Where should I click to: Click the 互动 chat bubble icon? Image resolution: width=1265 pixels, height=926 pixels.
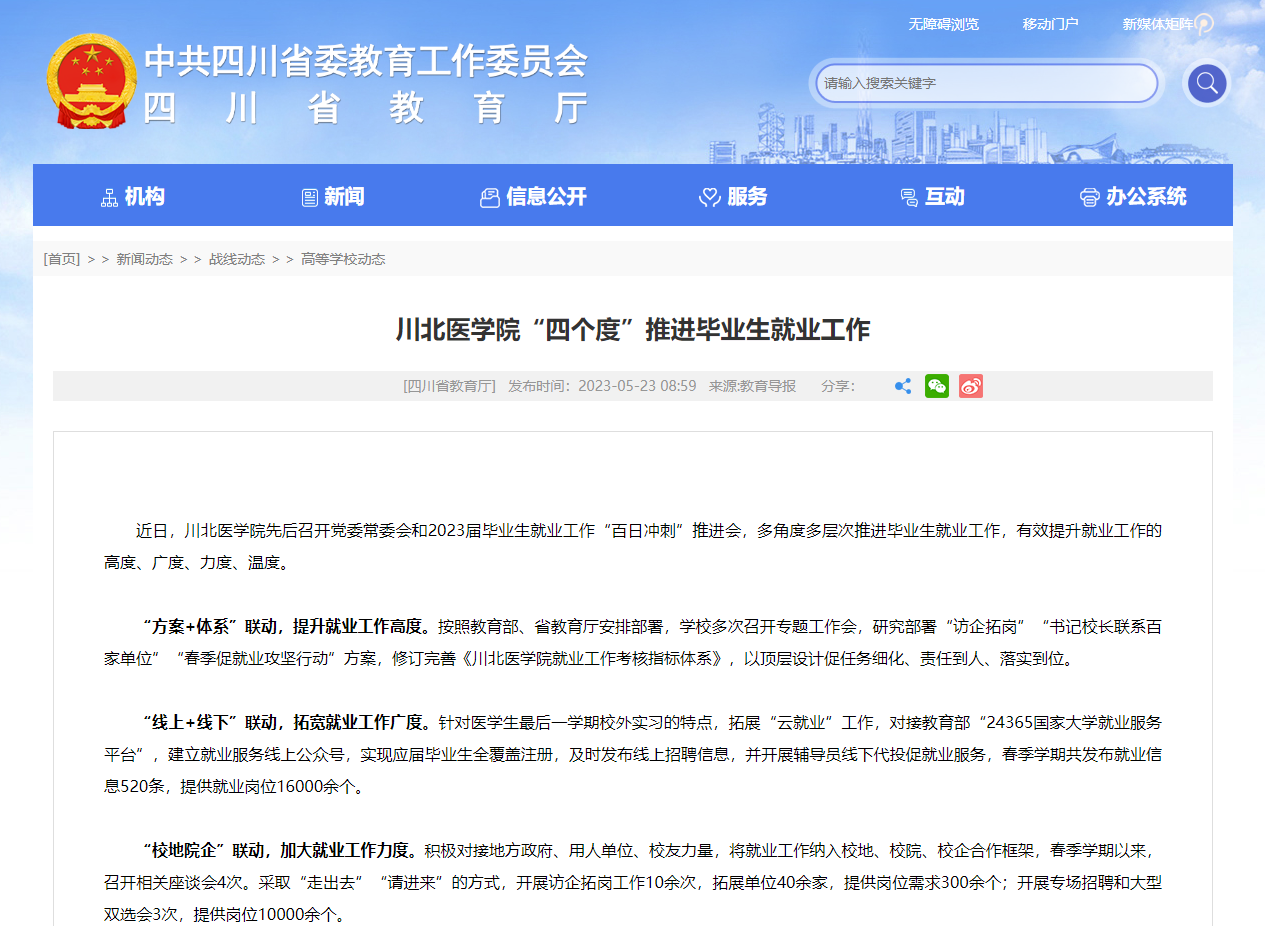pos(907,197)
